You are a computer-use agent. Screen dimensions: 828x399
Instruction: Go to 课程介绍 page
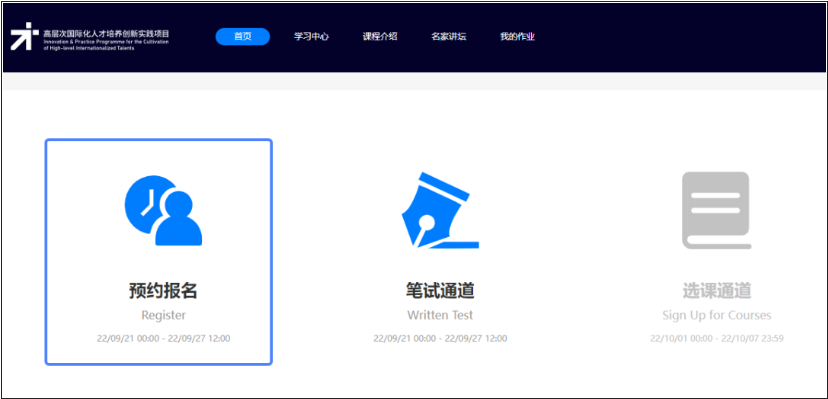click(x=380, y=37)
